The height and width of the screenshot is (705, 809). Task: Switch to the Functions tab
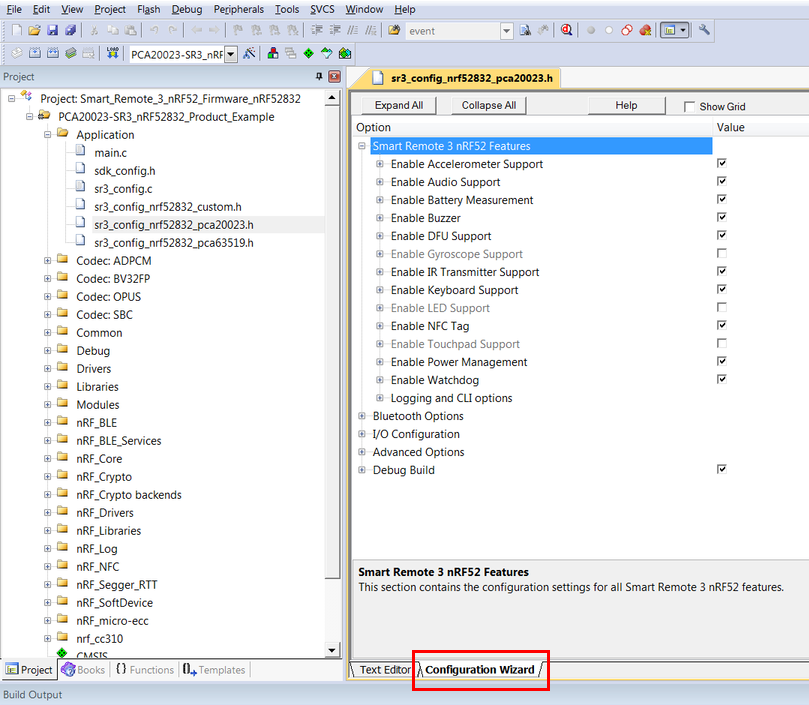pyautogui.click(x=144, y=669)
